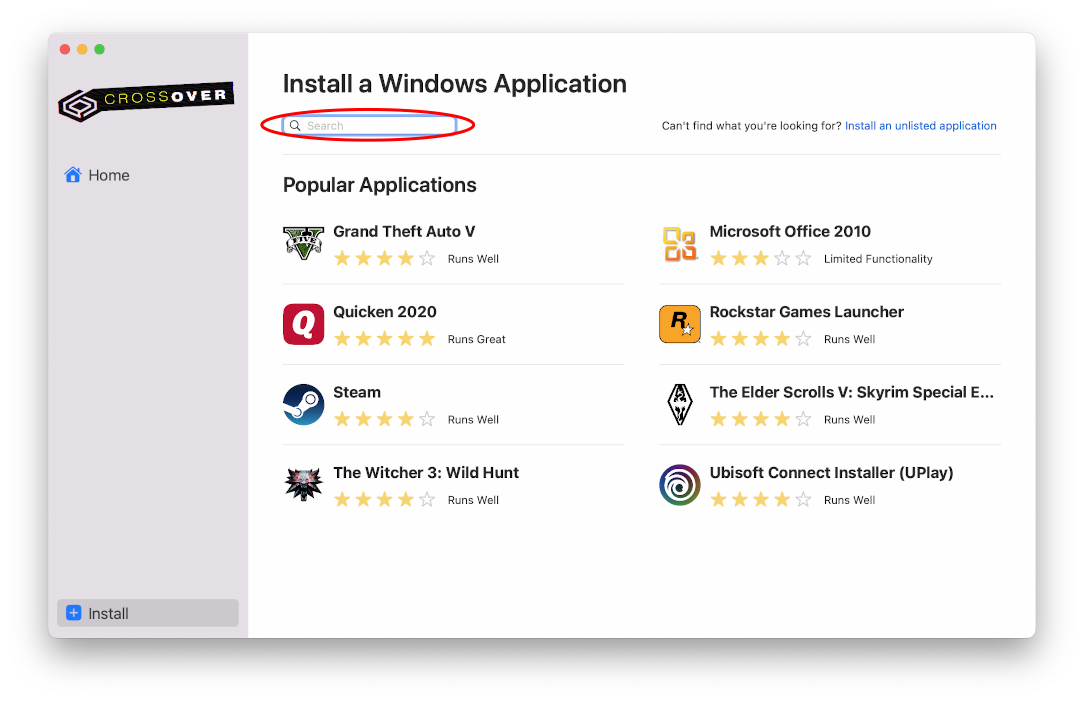Click Quicken 2020 star rating
Screen dimensions: 1084x702
[385, 339]
